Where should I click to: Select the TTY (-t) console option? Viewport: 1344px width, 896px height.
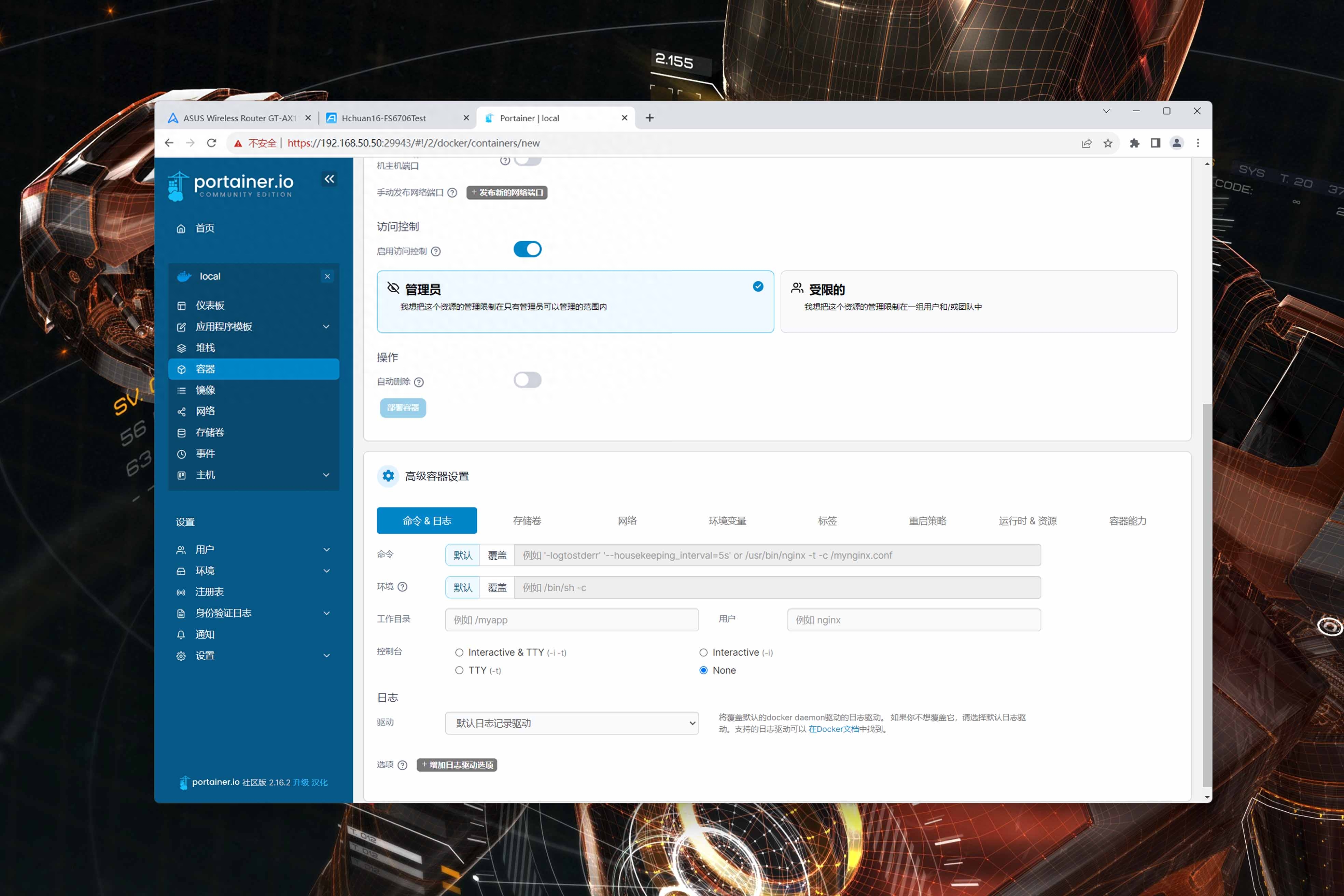[459, 670]
